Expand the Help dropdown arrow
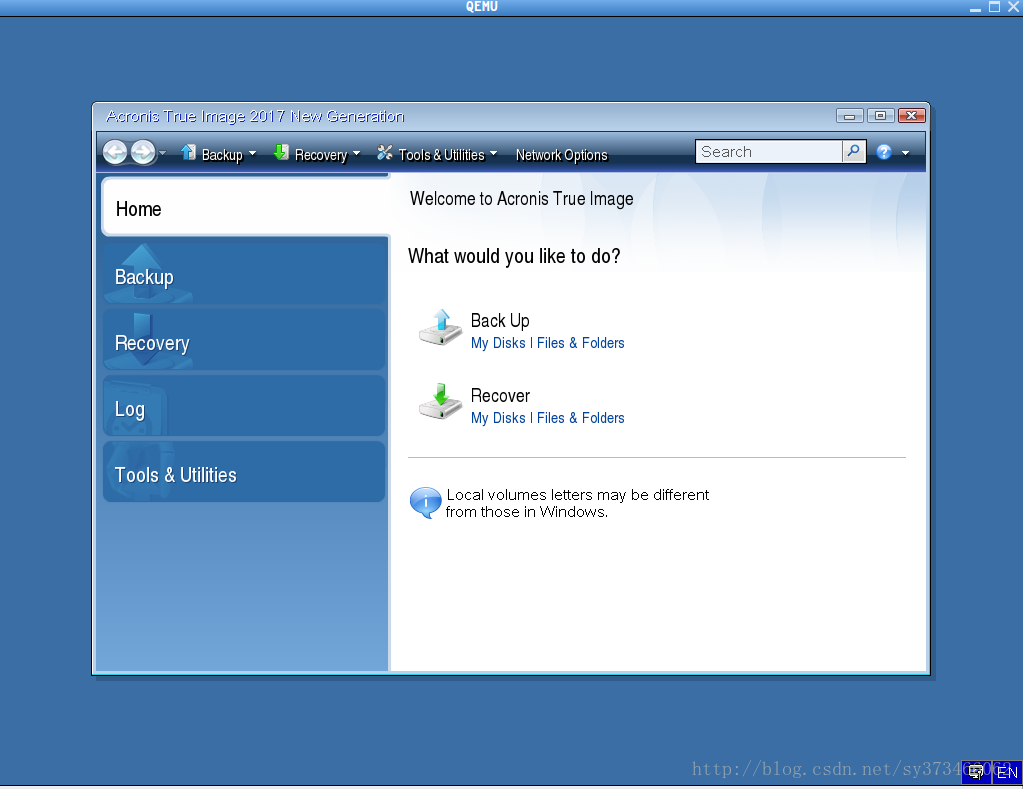Viewport: 1023px width, 789px height. tap(906, 153)
